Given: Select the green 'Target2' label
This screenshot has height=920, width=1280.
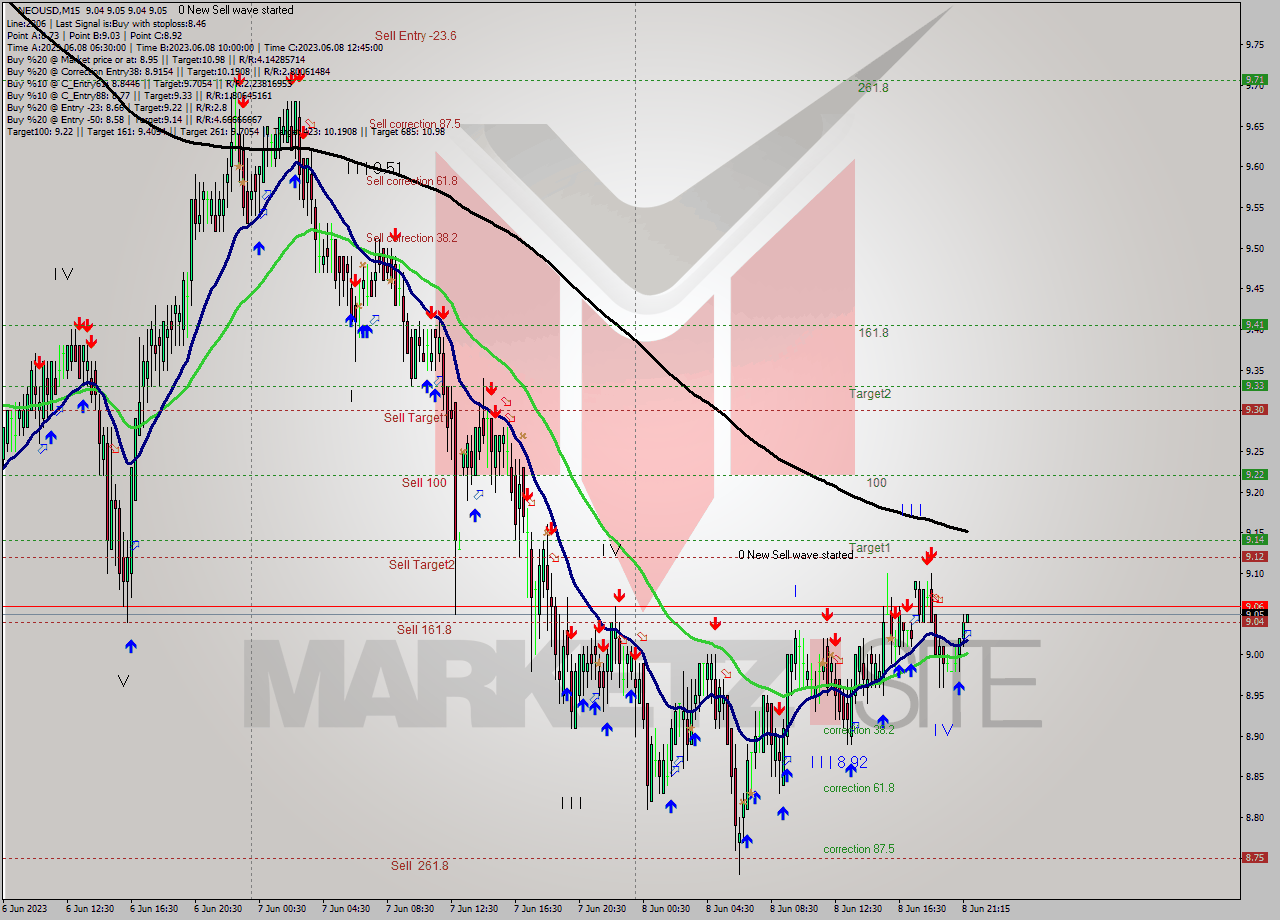Looking at the screenshot, I should [870, 394].
